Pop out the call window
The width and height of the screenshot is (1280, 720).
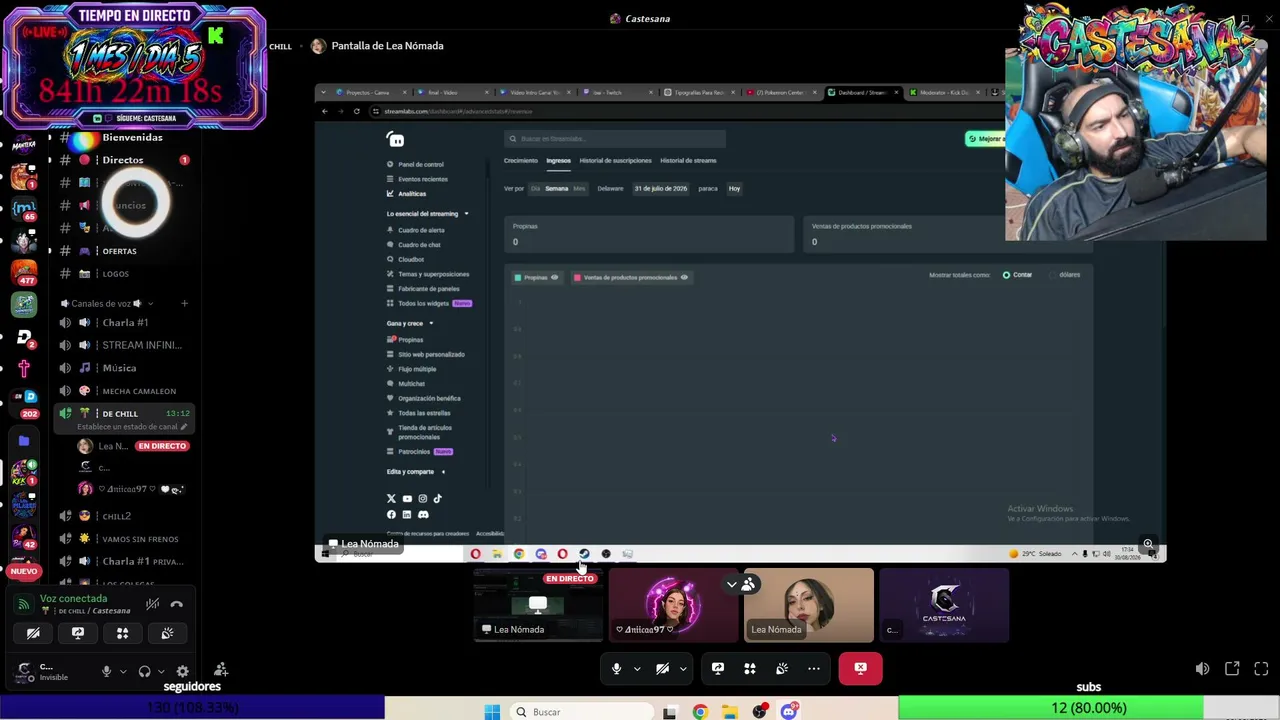point(1232,669)
